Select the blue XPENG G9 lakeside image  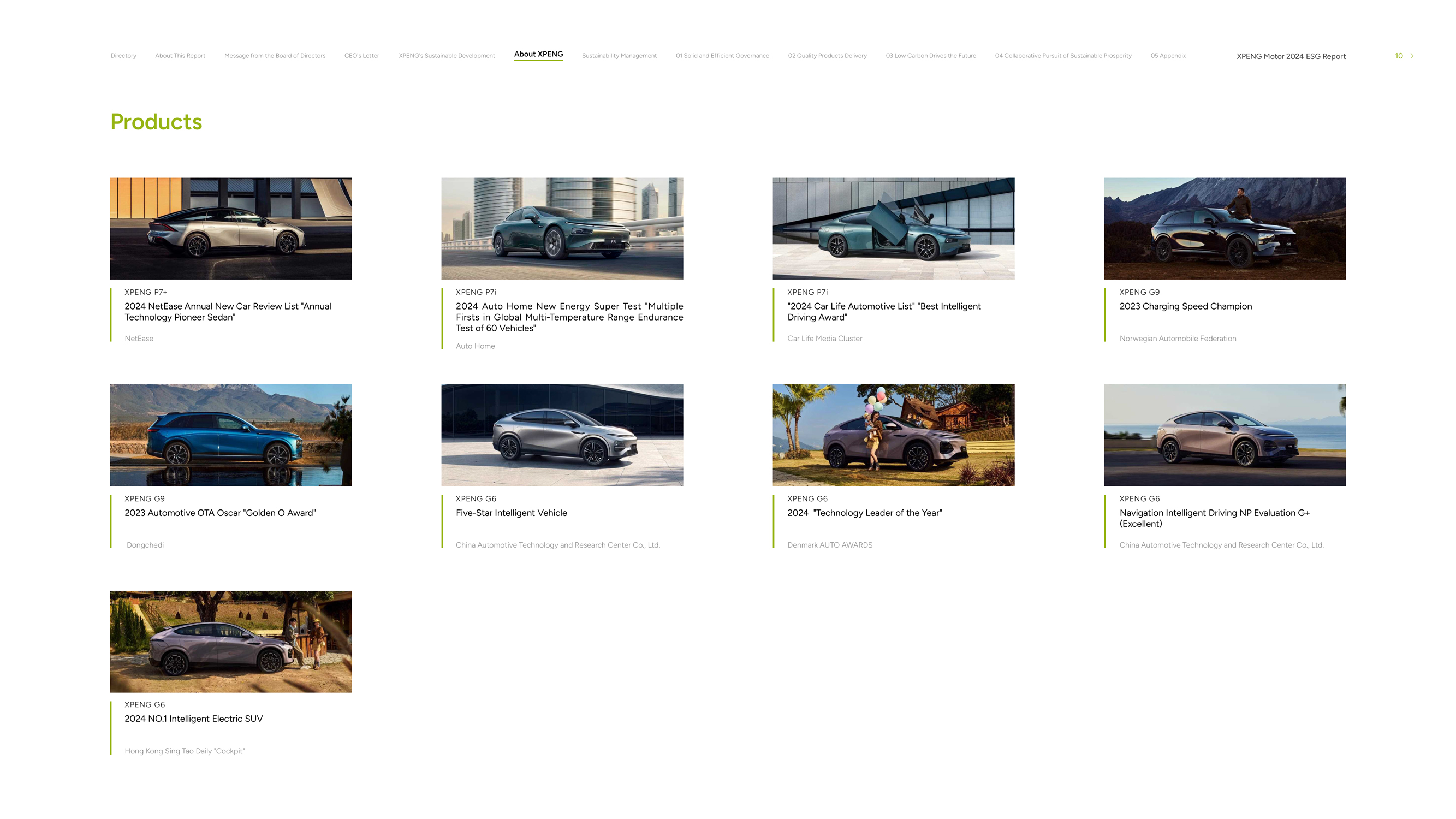[230, 435]
